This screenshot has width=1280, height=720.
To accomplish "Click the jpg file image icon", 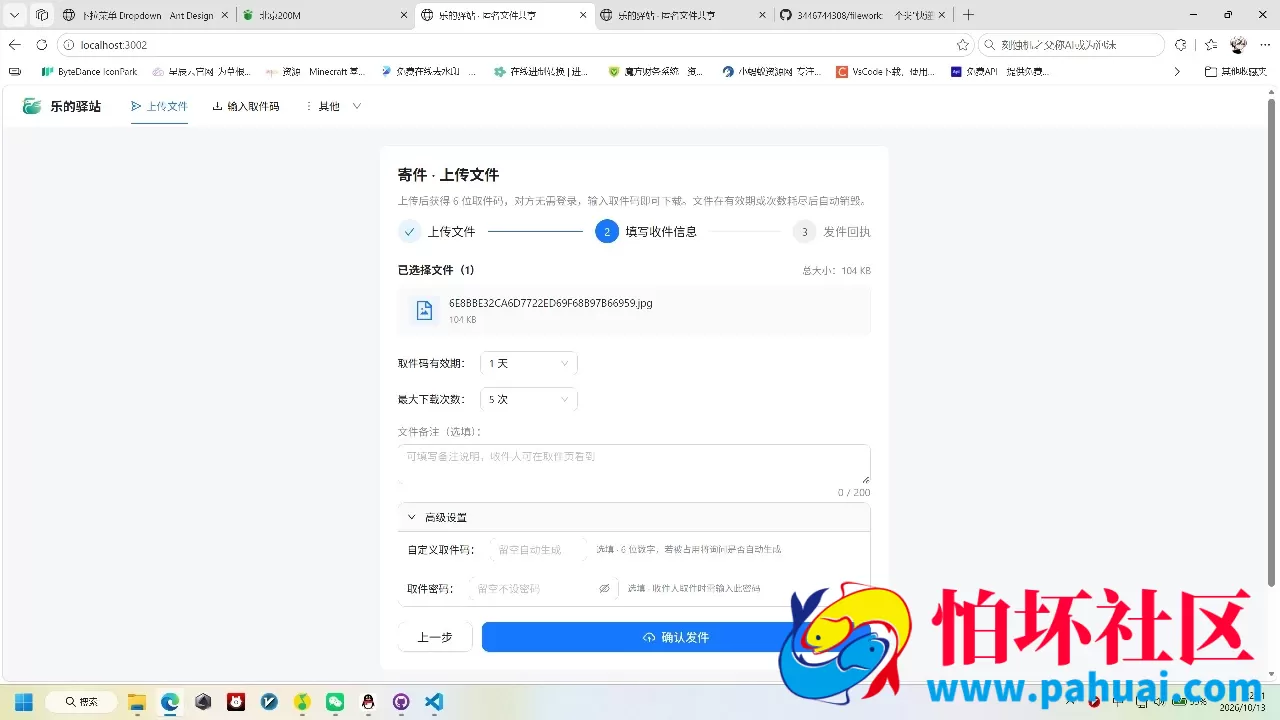I will pyautogui.click(x=424, y=310).
